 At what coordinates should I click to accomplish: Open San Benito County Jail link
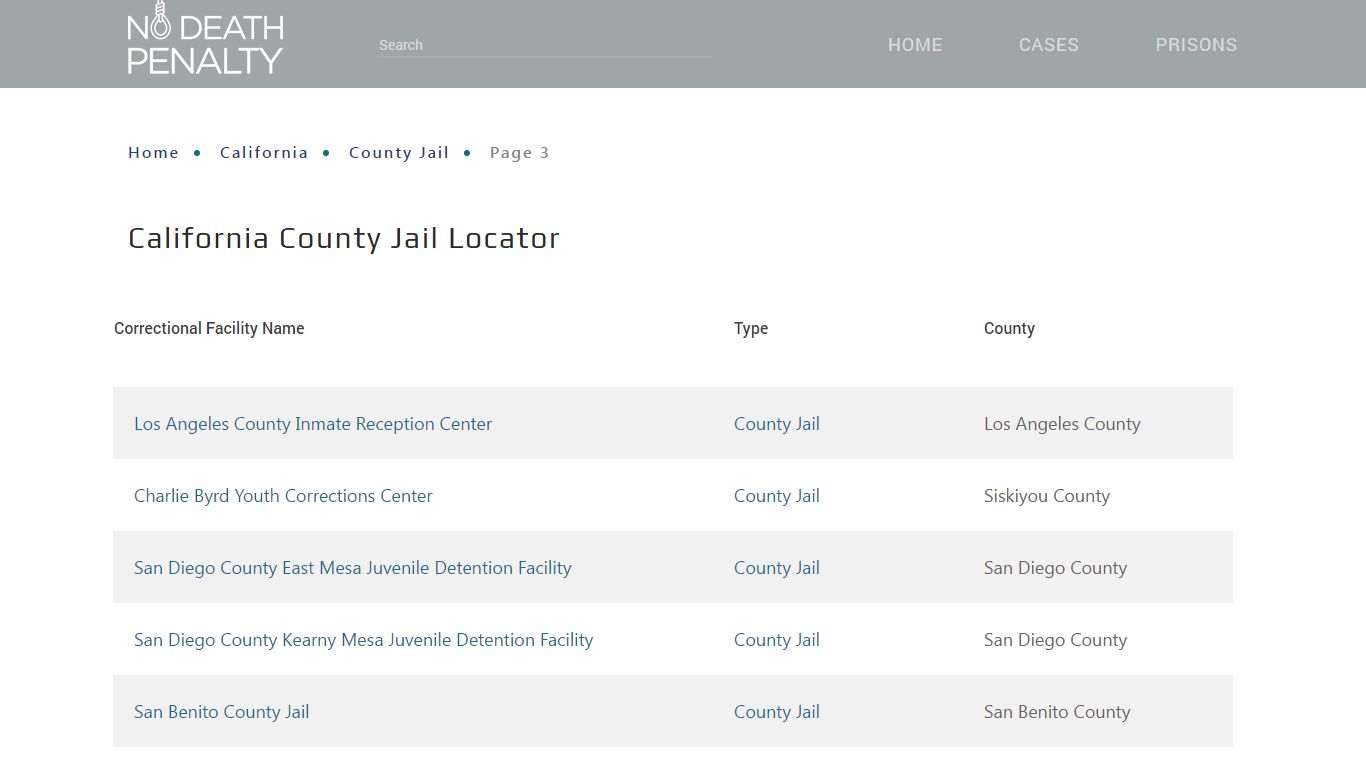point(221,712)
